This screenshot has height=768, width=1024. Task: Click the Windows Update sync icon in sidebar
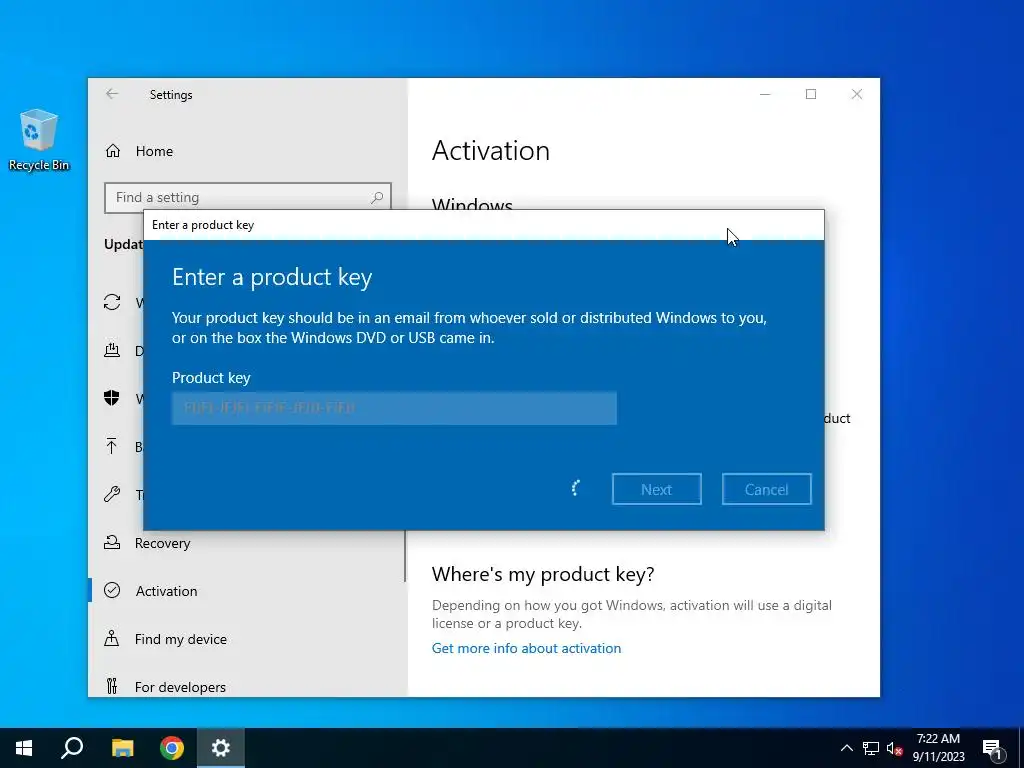tap(112, 302)
